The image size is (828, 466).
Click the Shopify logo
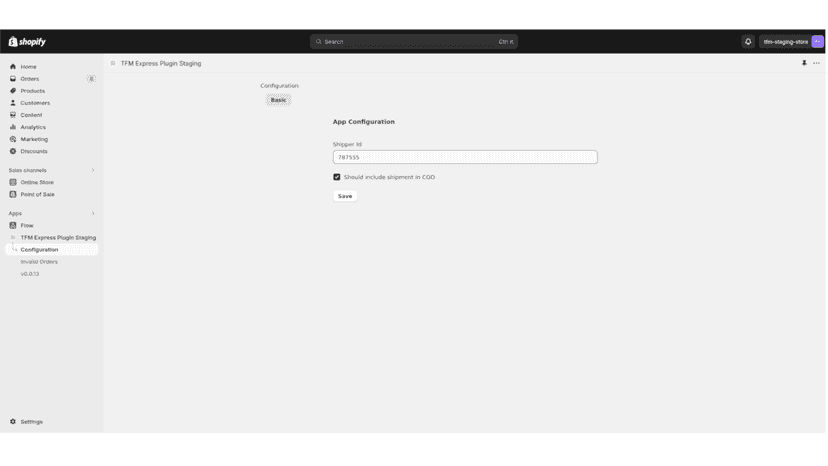(27, 42)
